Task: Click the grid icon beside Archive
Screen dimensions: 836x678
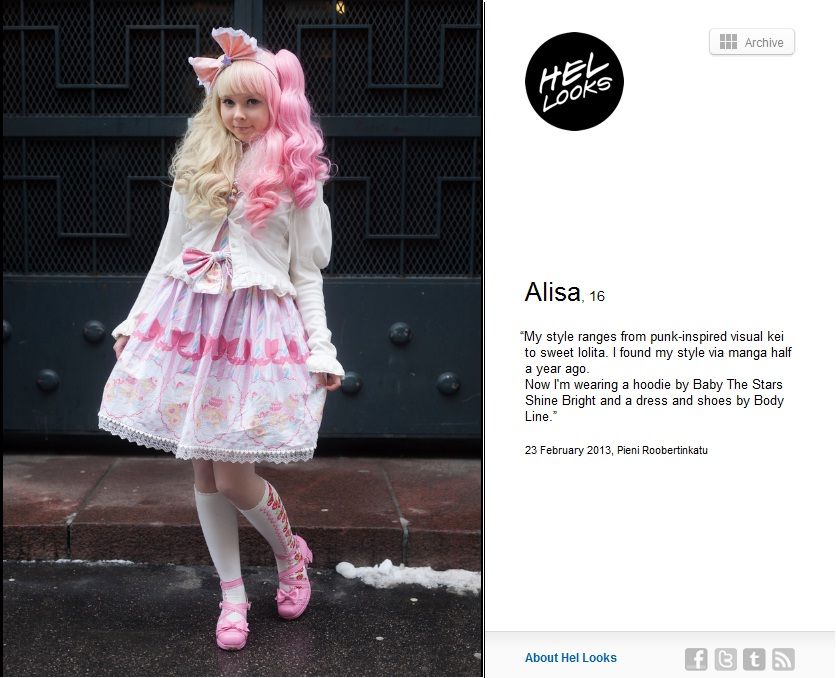Action: [728, 42]
